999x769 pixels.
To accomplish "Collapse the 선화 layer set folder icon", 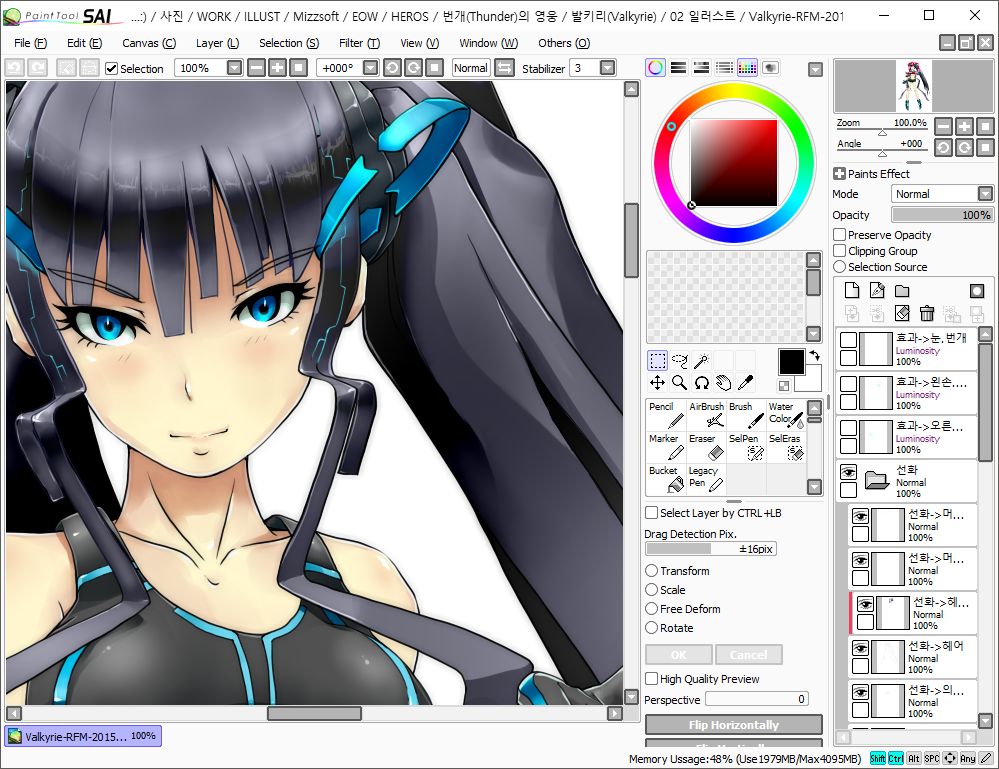I will pos(877,480).
